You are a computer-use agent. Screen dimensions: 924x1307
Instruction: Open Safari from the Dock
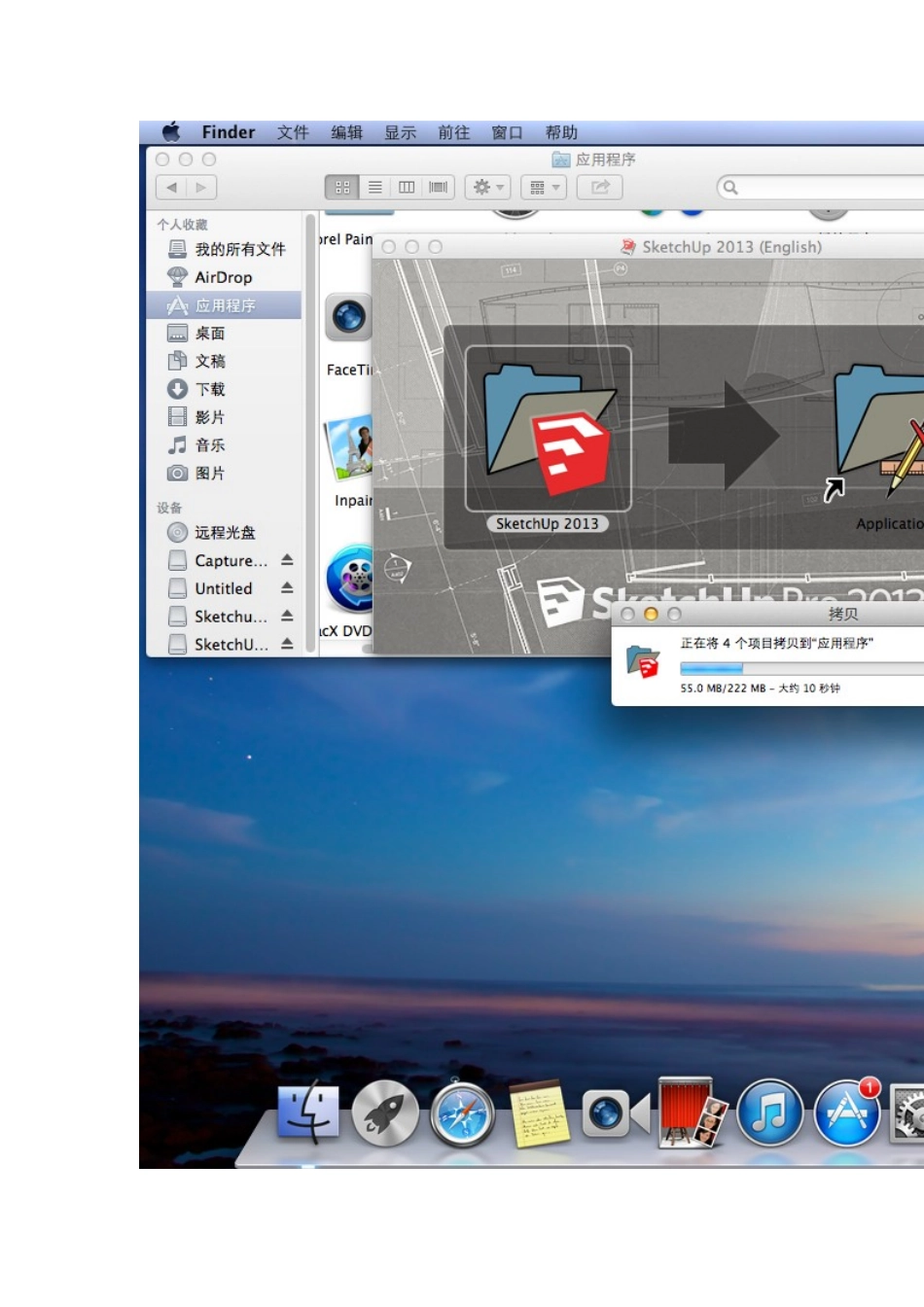pos(463,1114)
